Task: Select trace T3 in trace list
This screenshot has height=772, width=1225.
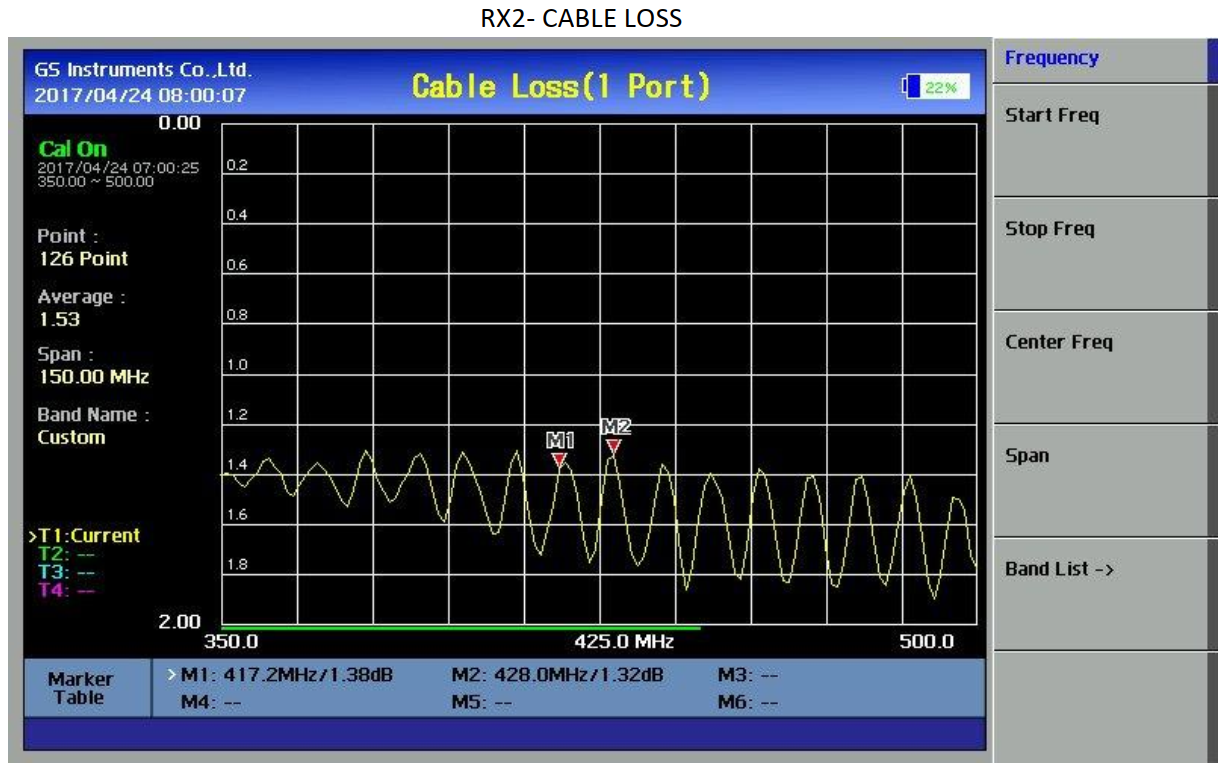Action: click(x=66, y=572)
